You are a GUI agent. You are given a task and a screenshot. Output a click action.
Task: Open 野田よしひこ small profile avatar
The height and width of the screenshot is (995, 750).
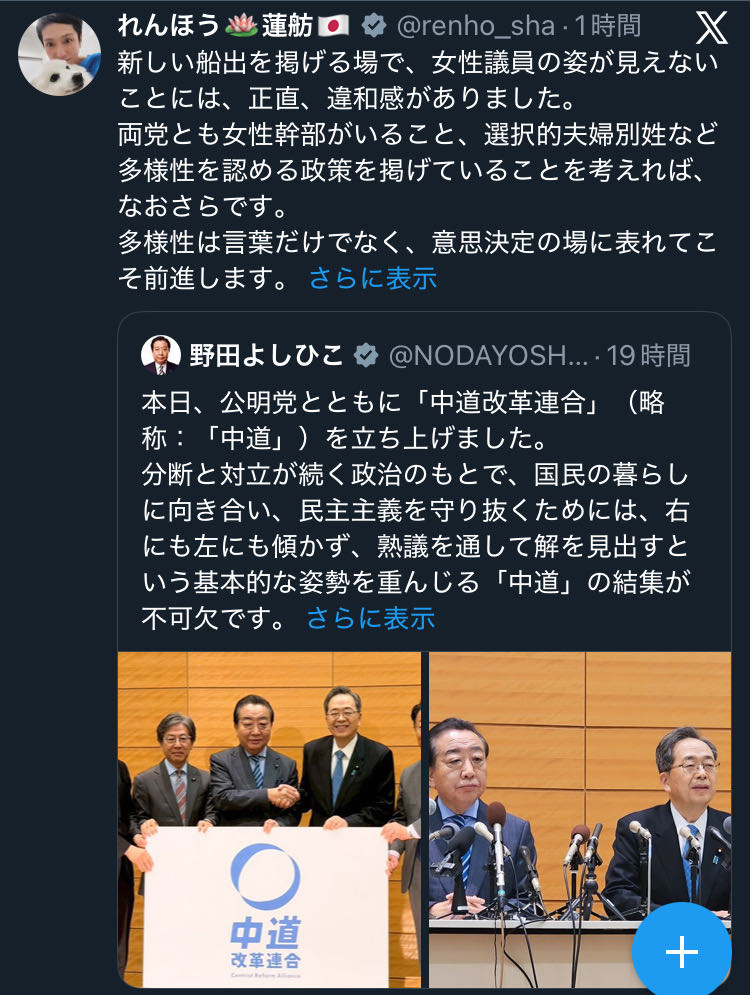[x=161, y=355]
